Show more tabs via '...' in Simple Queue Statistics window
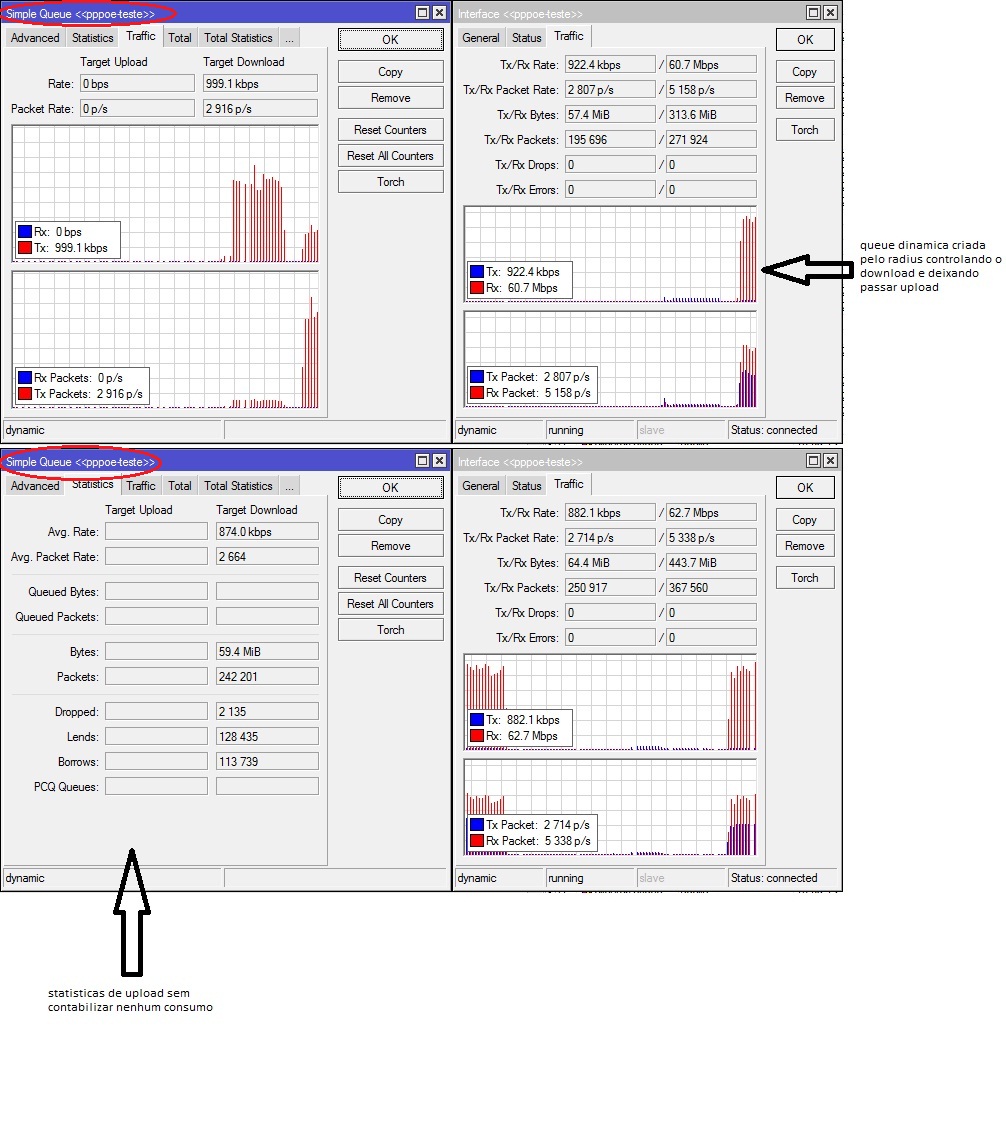Screen dimensions: 1006x1127 point(289,486)
